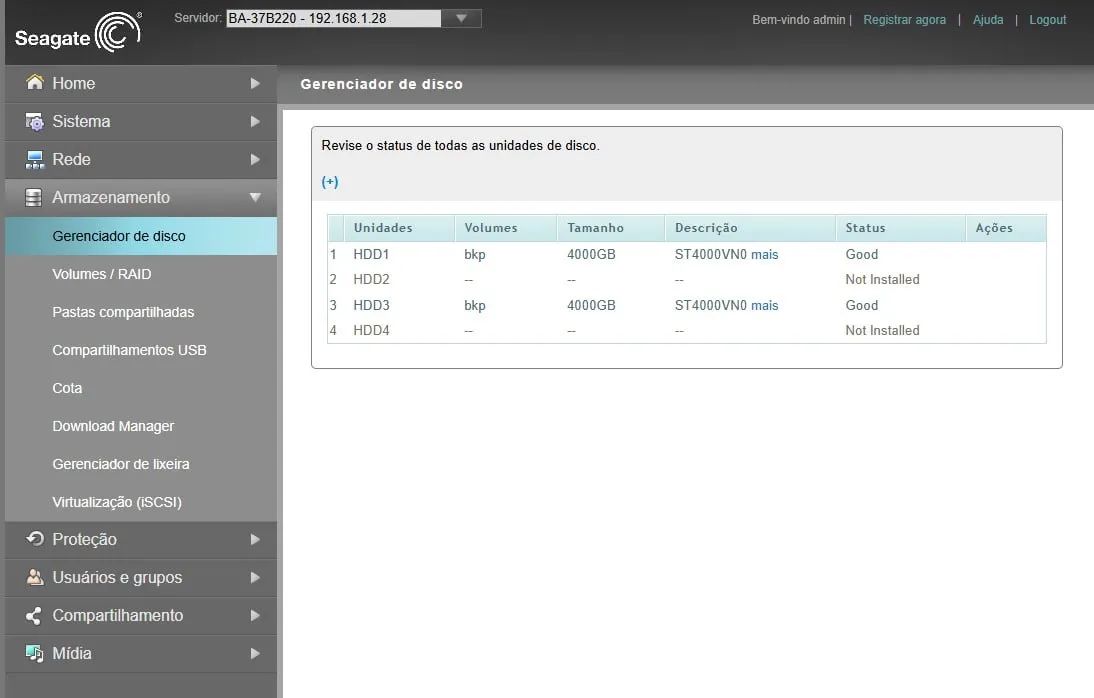Open the Ajuda link
This screenshot has width=1094, height=698.
988,19
